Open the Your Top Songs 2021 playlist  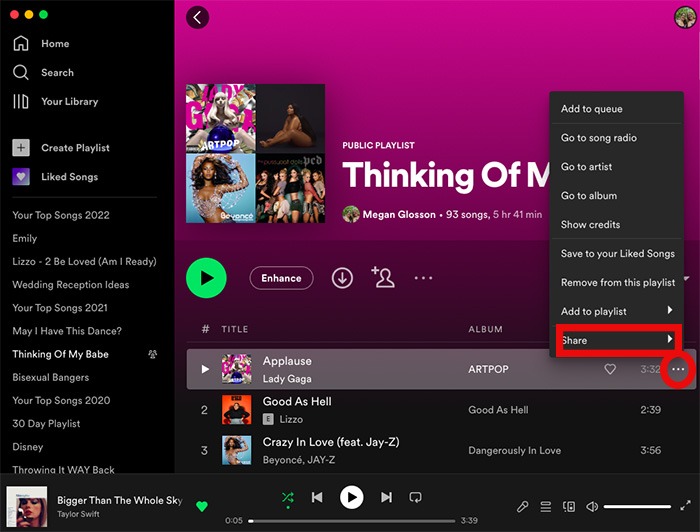(60, 308)
